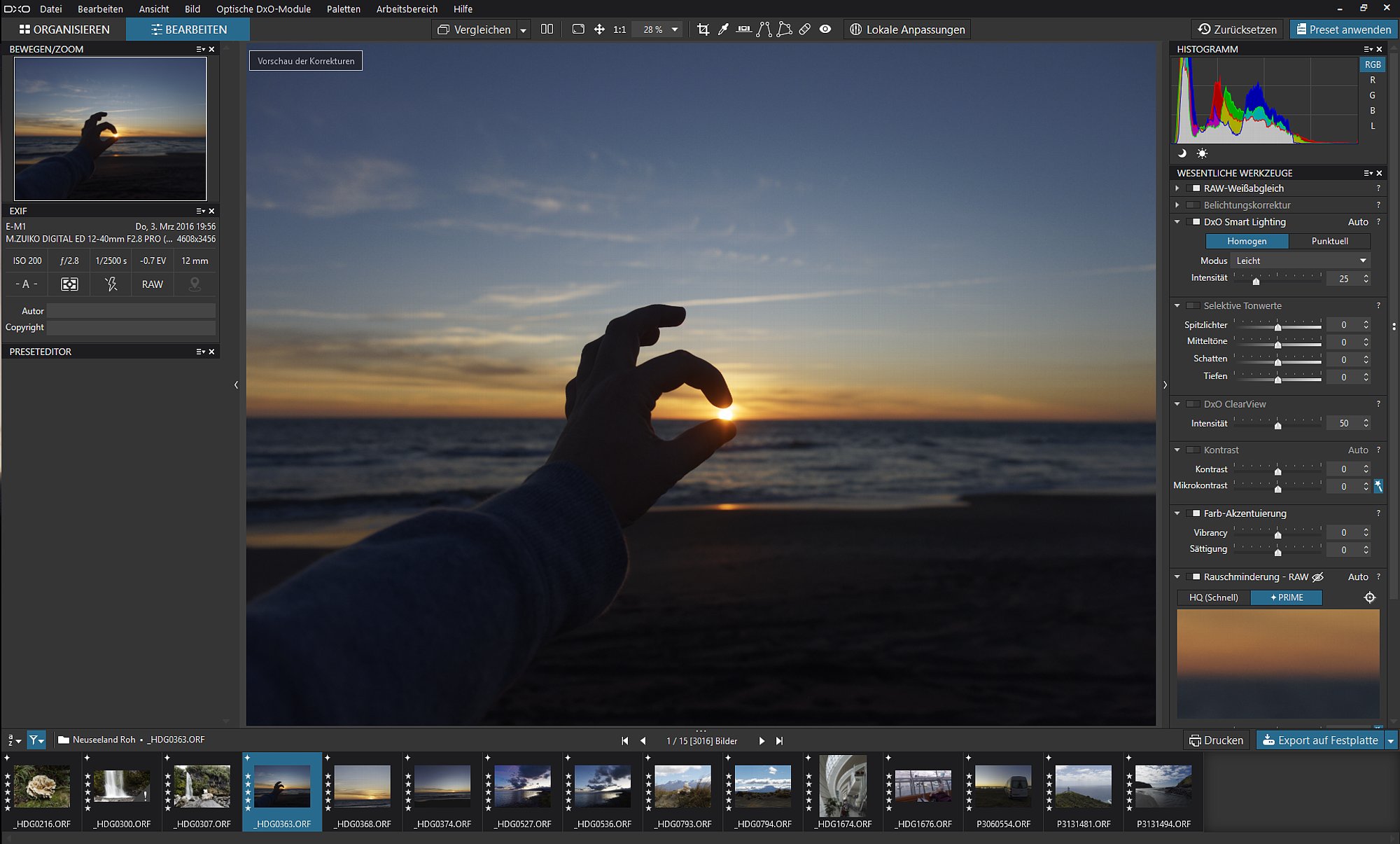Click the red-eye tool icon

(825, 29)
